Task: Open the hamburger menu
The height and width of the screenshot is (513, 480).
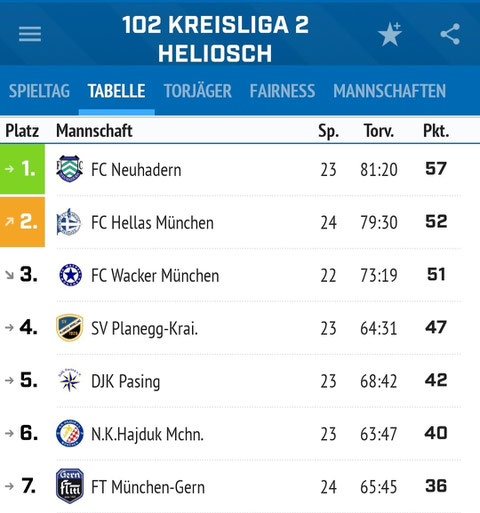Action: click(x=30, y=34)
